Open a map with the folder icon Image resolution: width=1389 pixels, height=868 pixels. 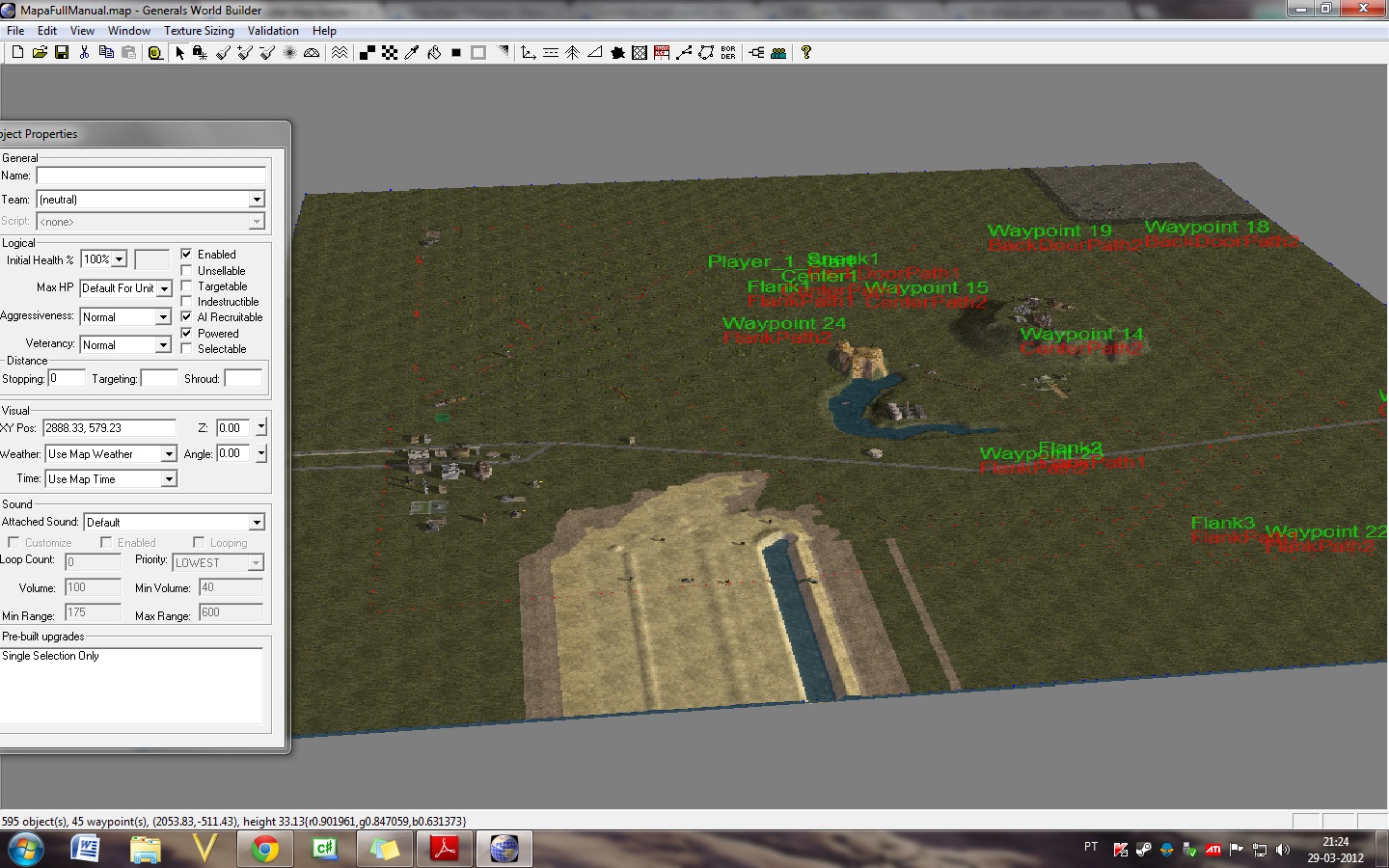(40, 53)
